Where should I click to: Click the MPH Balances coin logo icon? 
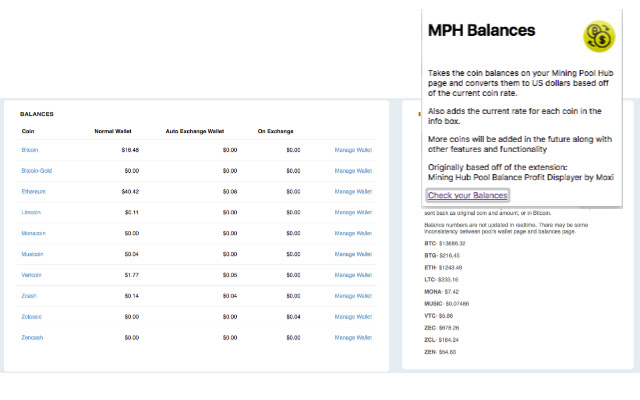click(599, 36)
